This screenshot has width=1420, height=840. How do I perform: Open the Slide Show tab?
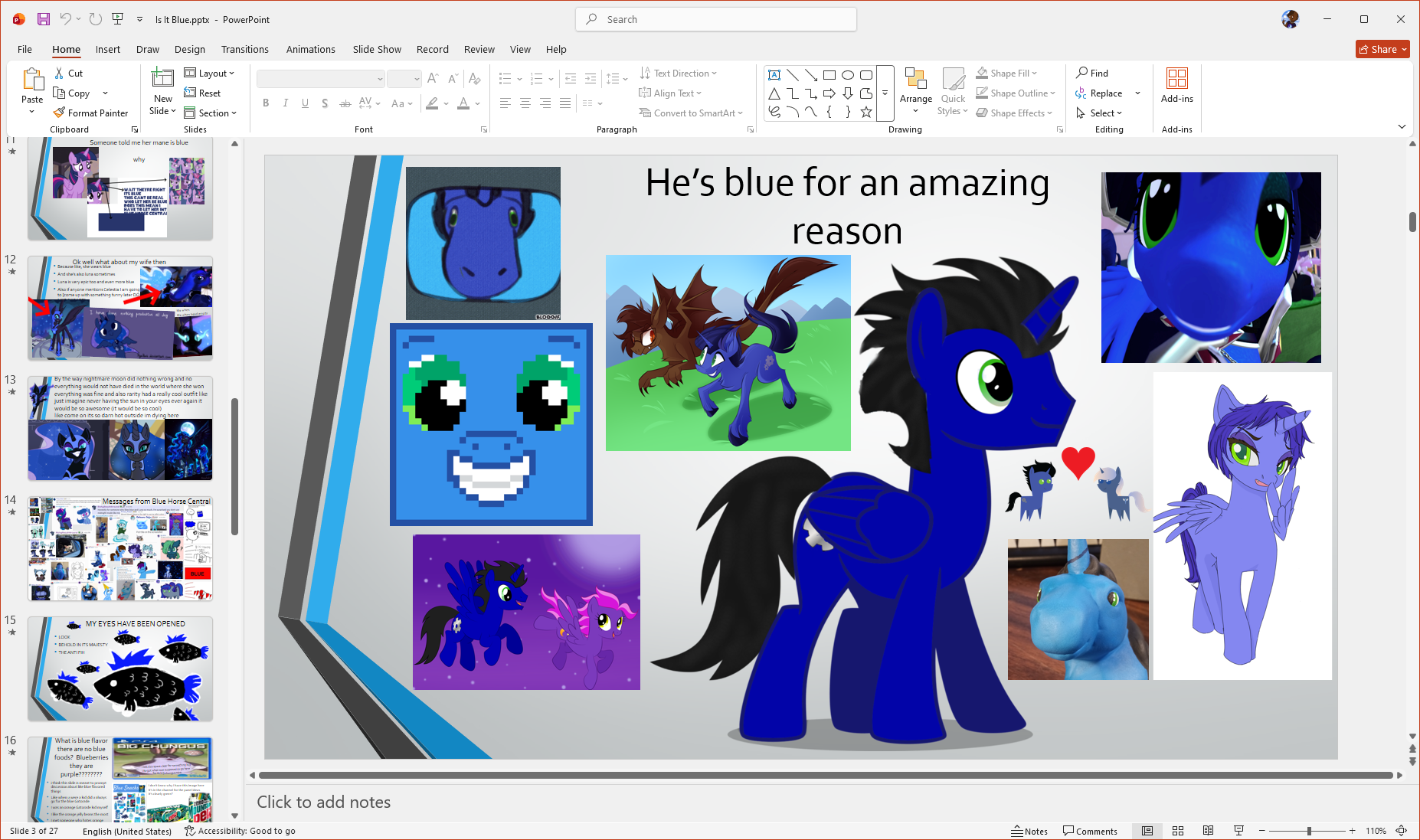click(x=377, y=49)
